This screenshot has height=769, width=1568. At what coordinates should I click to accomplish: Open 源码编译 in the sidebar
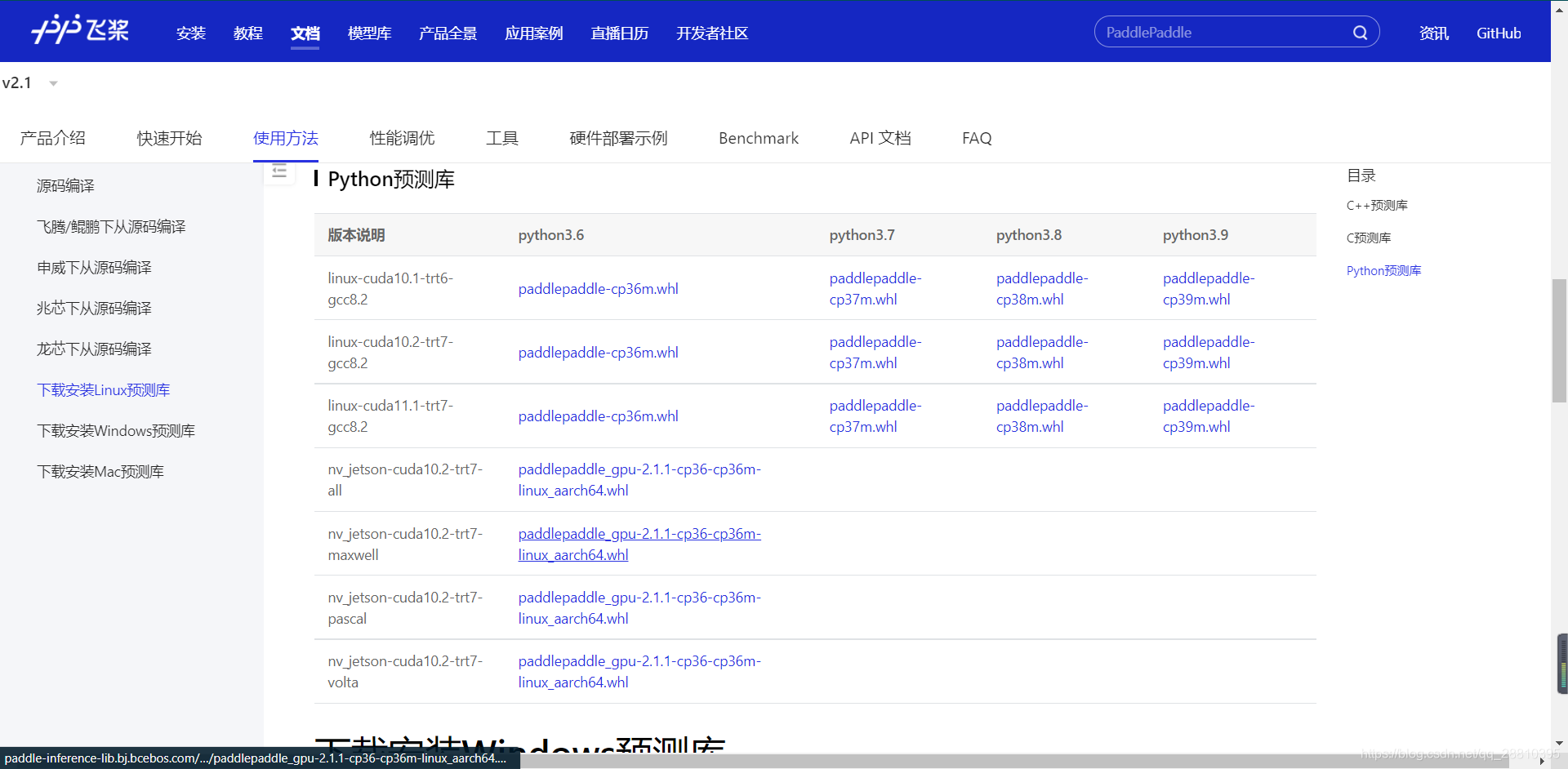pyautogui.click(x=65, y=186)
